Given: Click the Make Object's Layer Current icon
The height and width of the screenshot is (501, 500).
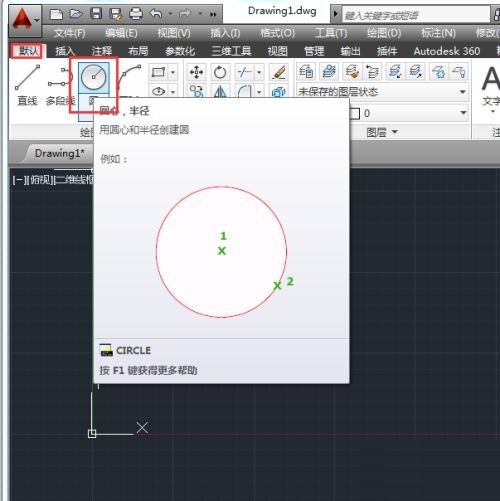Looking at the screenshot, I should (329, 71).
